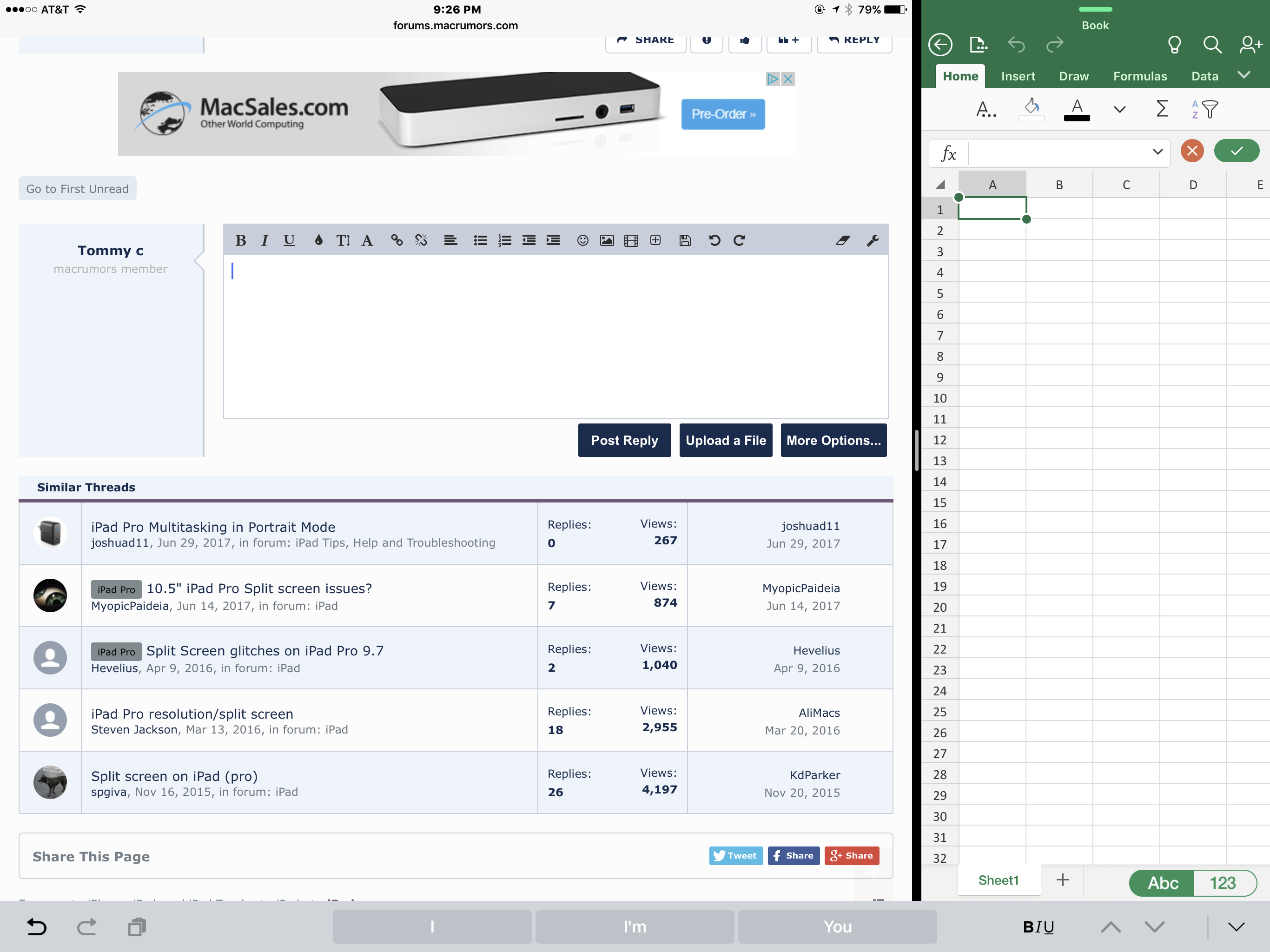Switch keyboard toggle to Abc text
1270x952 pixels.
[1162, 883]
